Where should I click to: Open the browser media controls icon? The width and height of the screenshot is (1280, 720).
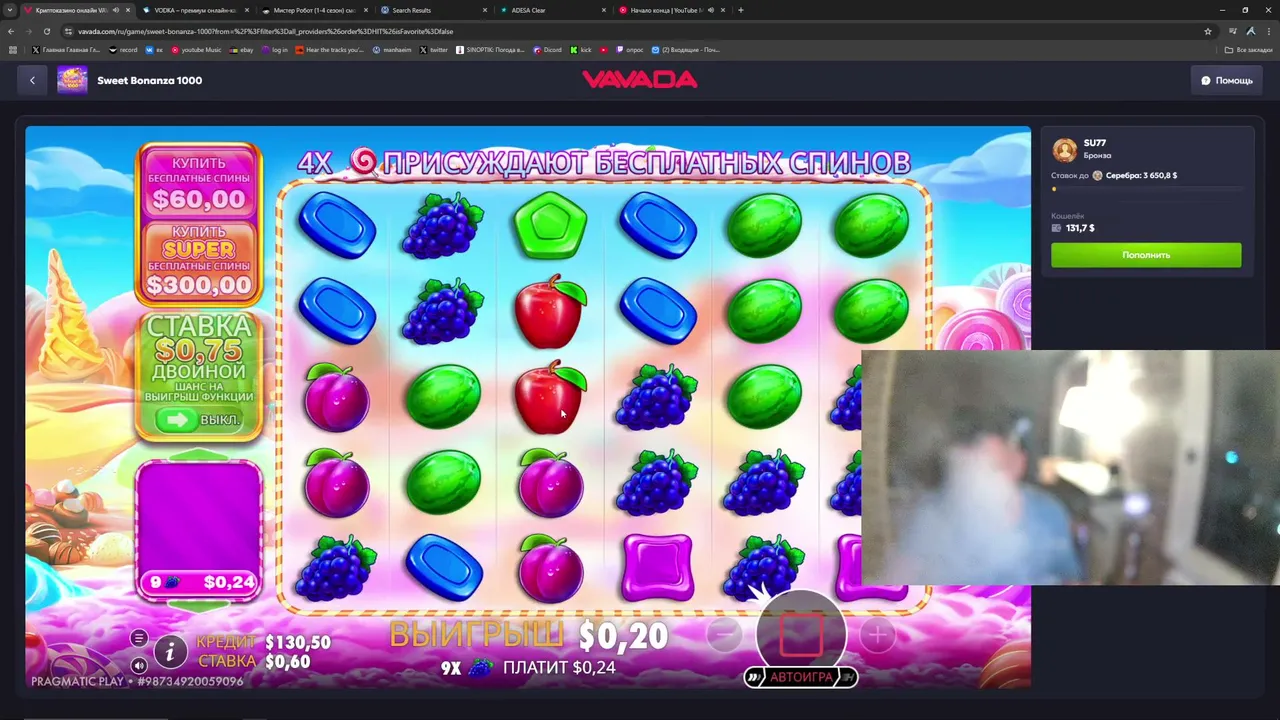1234,31
